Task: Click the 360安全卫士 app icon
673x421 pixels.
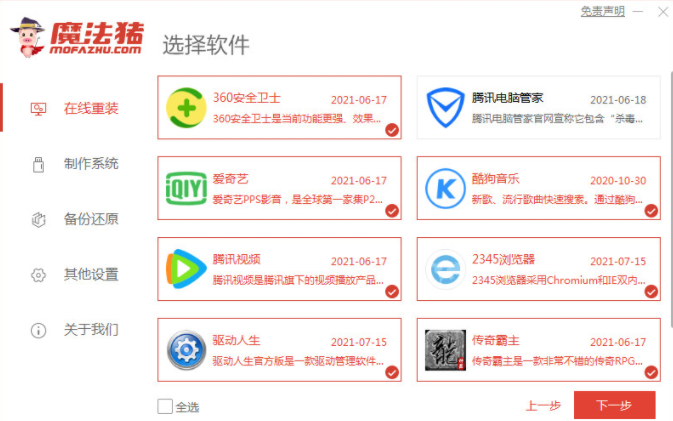Action: click(186, 108)
